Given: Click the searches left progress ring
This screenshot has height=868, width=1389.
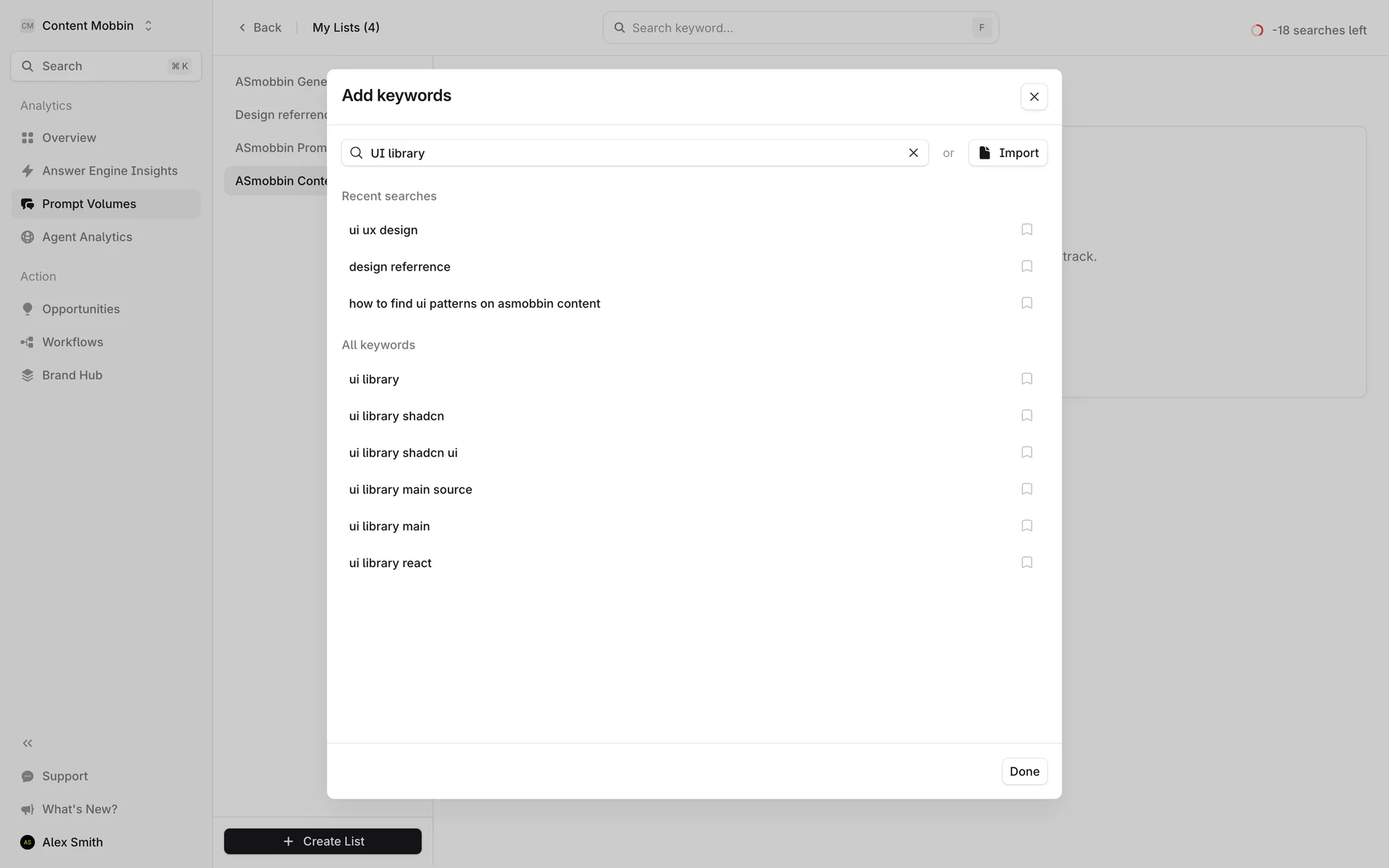Looking at the screenshot, I should (1257, 30).
